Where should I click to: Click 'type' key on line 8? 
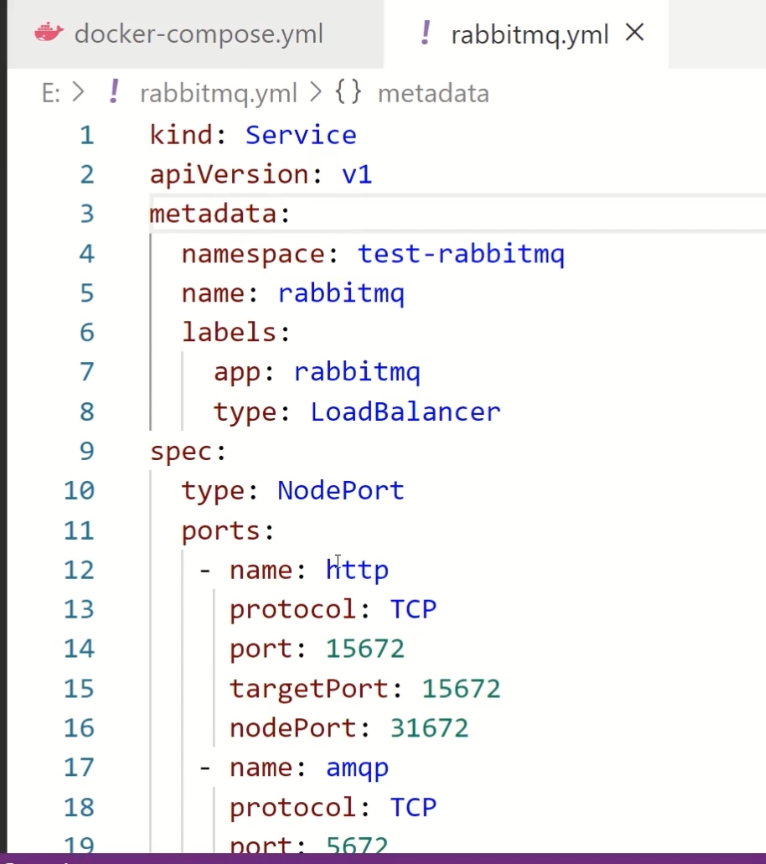pyautogui.click(x=245, y=413)
